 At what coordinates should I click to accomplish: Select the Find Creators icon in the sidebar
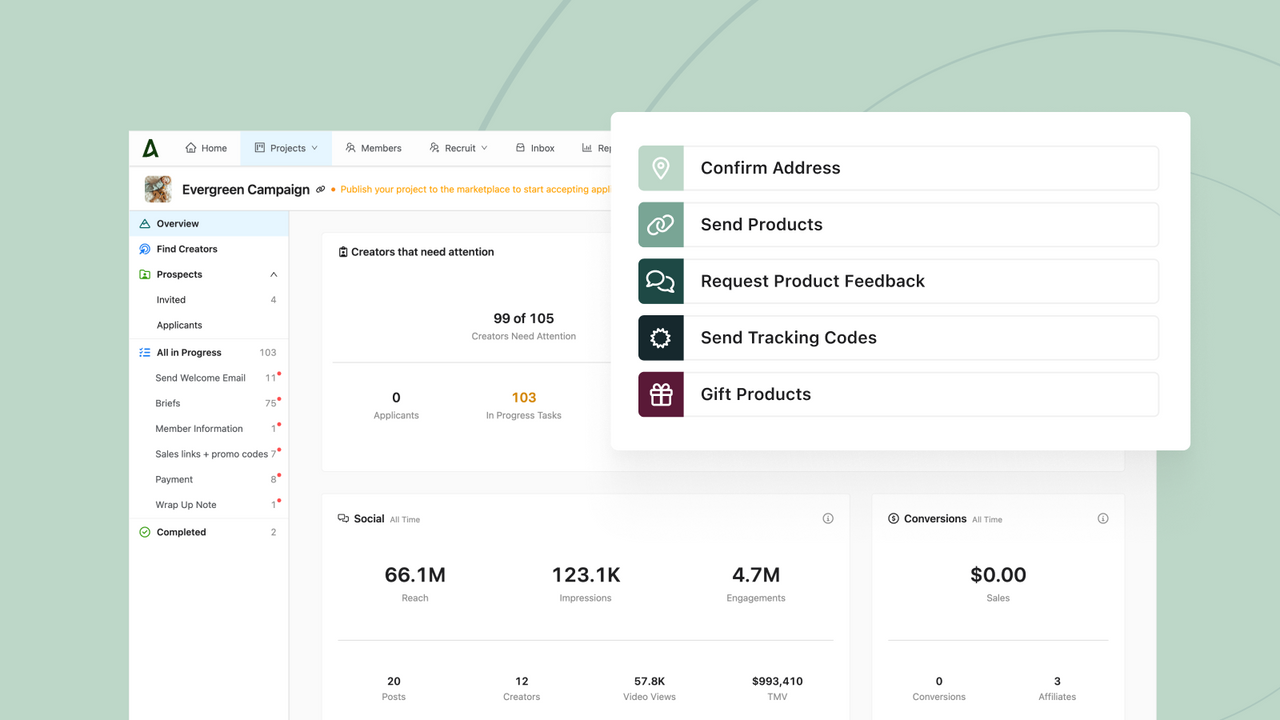tap(143, 248)
